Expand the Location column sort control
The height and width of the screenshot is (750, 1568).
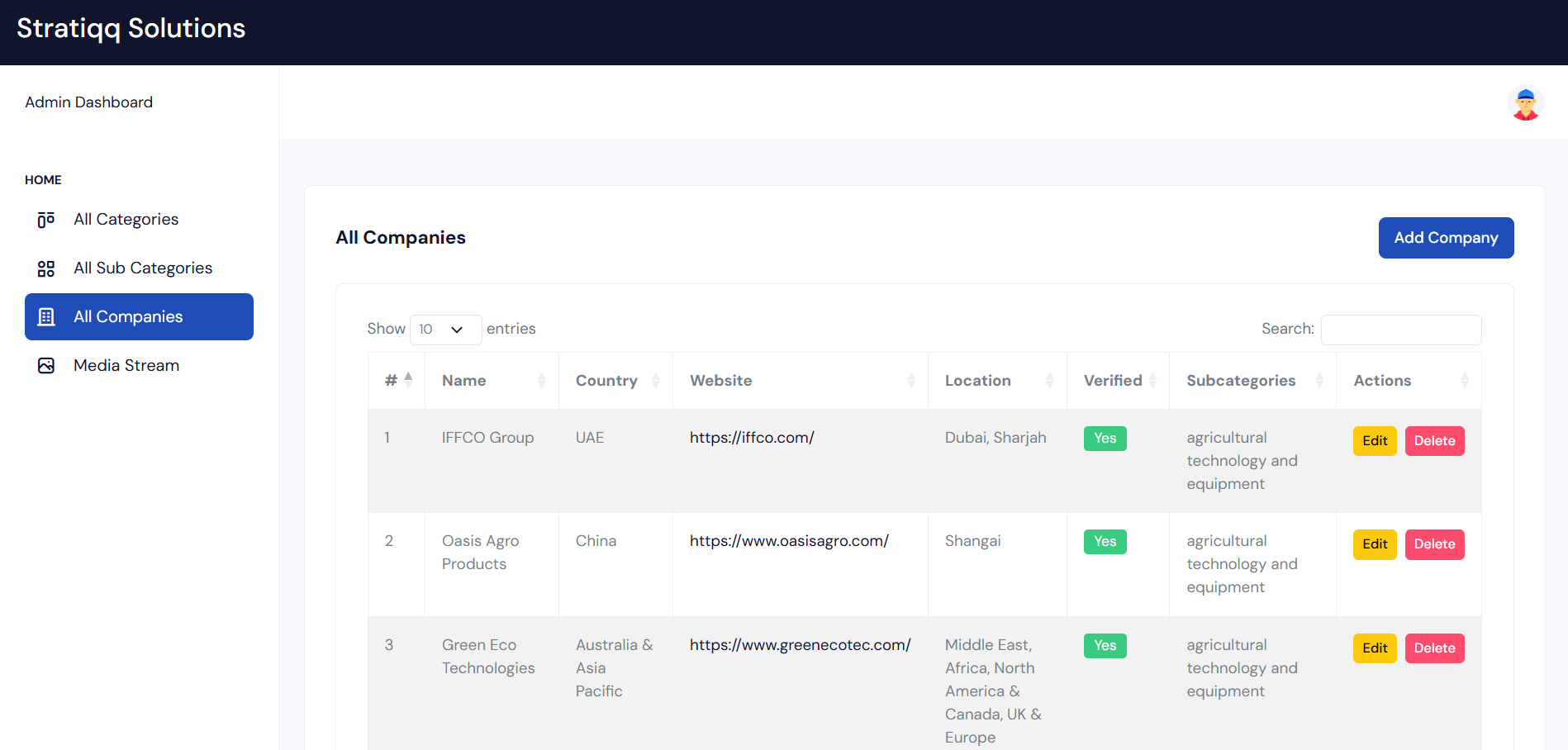pyautogui.click(x=1049, y=380)
